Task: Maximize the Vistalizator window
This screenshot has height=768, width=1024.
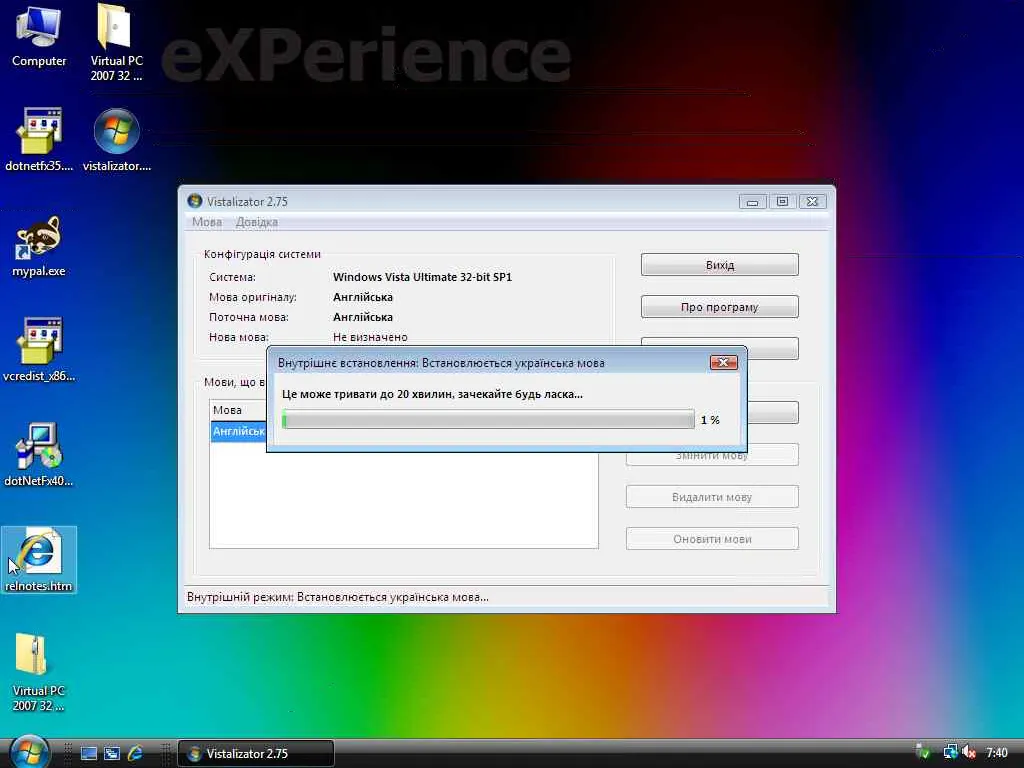Action: click(782, 202)
